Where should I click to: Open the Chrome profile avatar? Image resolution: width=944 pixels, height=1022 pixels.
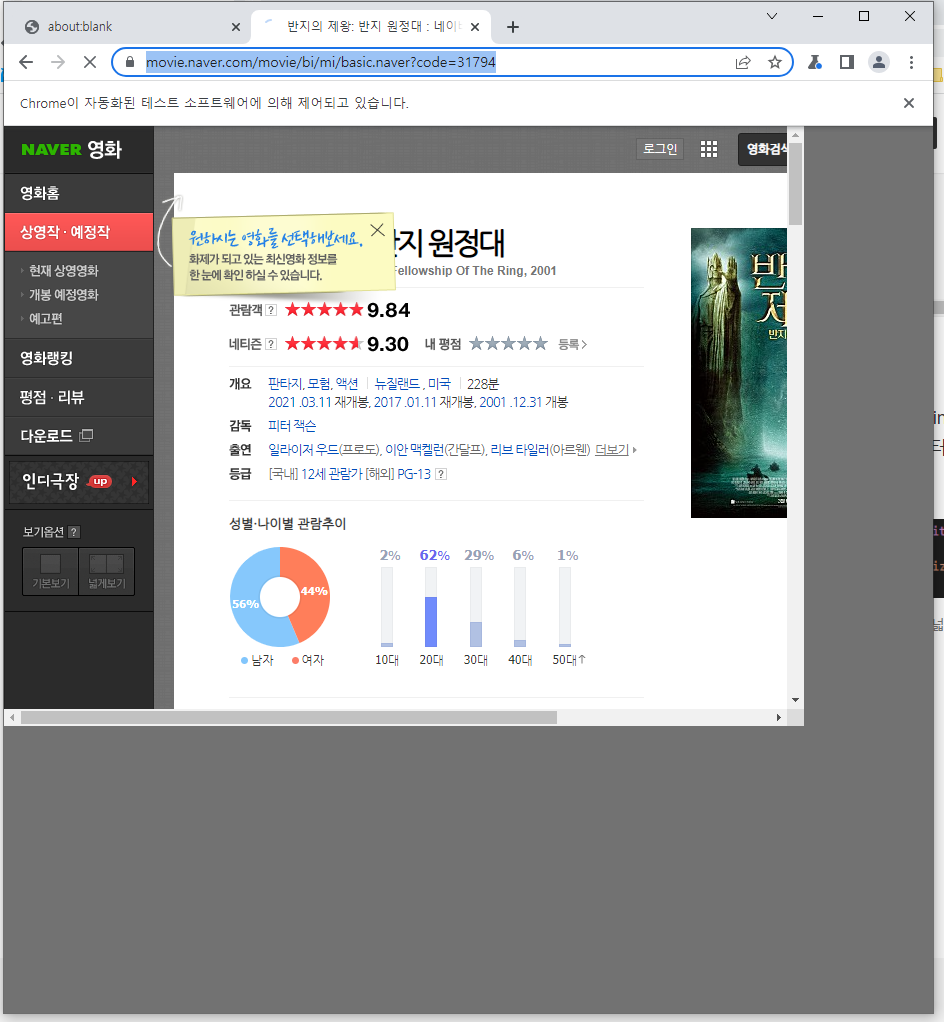point(879,62)
